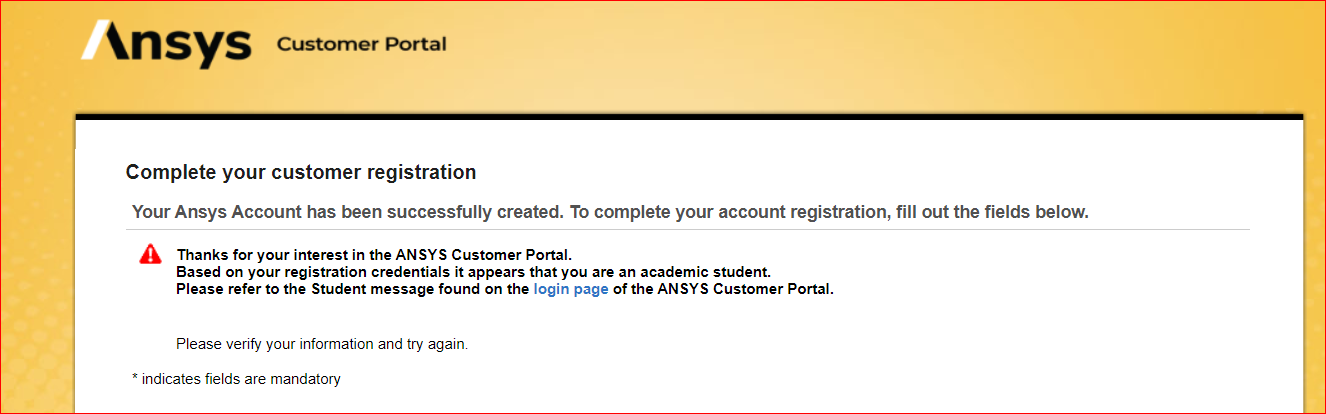This screenshot has height=414, width=1326.
Task: Click the Please refer to the Student message text
Action: click(353, 290)
